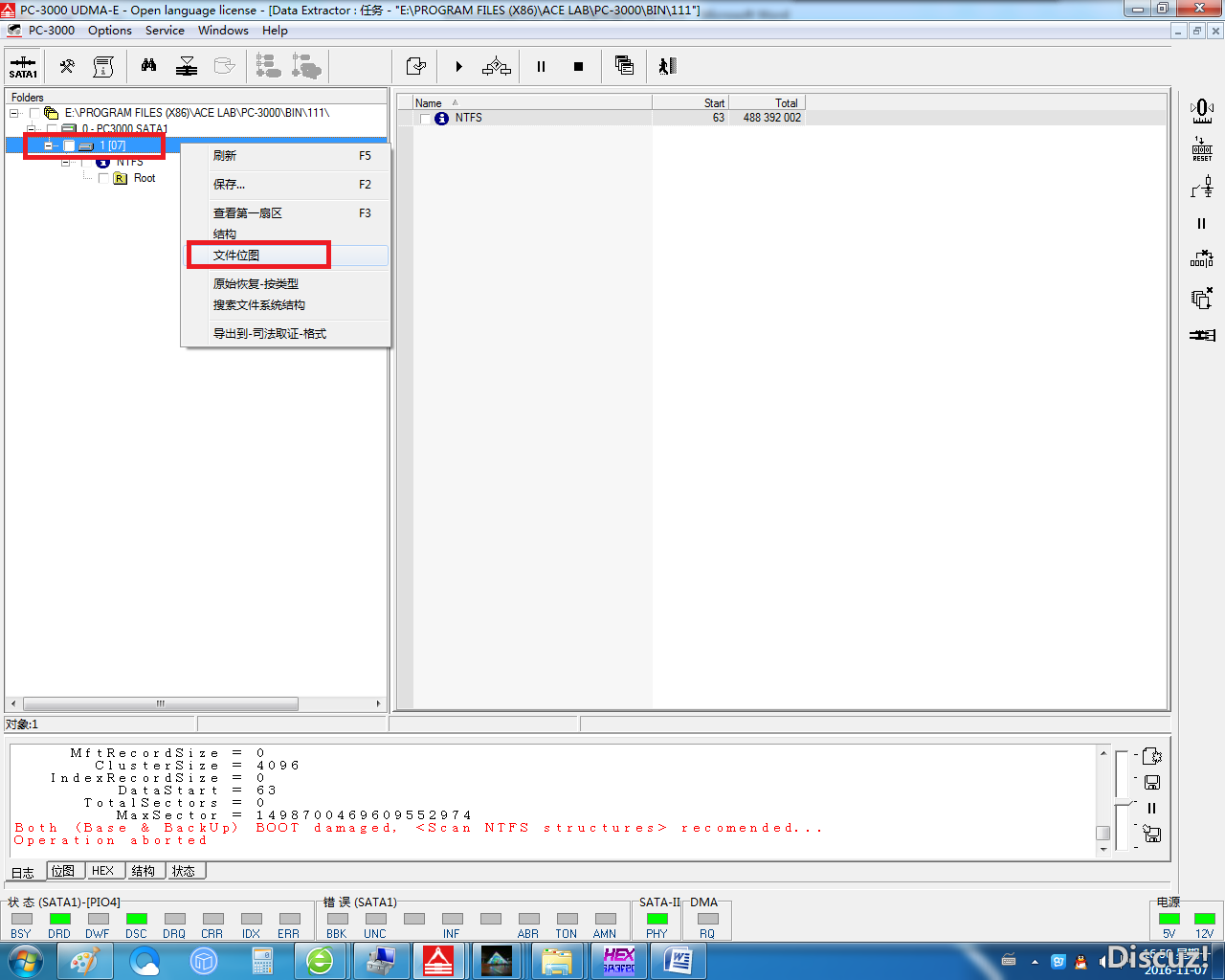Viewport: 1225px width, 980px height.
Task: Choose 文件位图 from the context menu
Action: click(x=236, y=256)
